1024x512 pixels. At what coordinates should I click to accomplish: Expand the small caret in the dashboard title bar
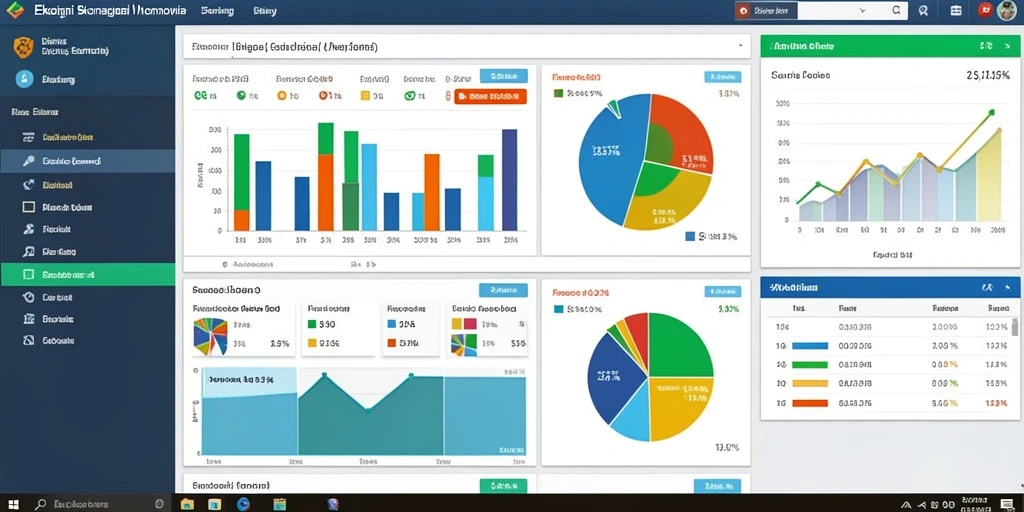[740, 46]
